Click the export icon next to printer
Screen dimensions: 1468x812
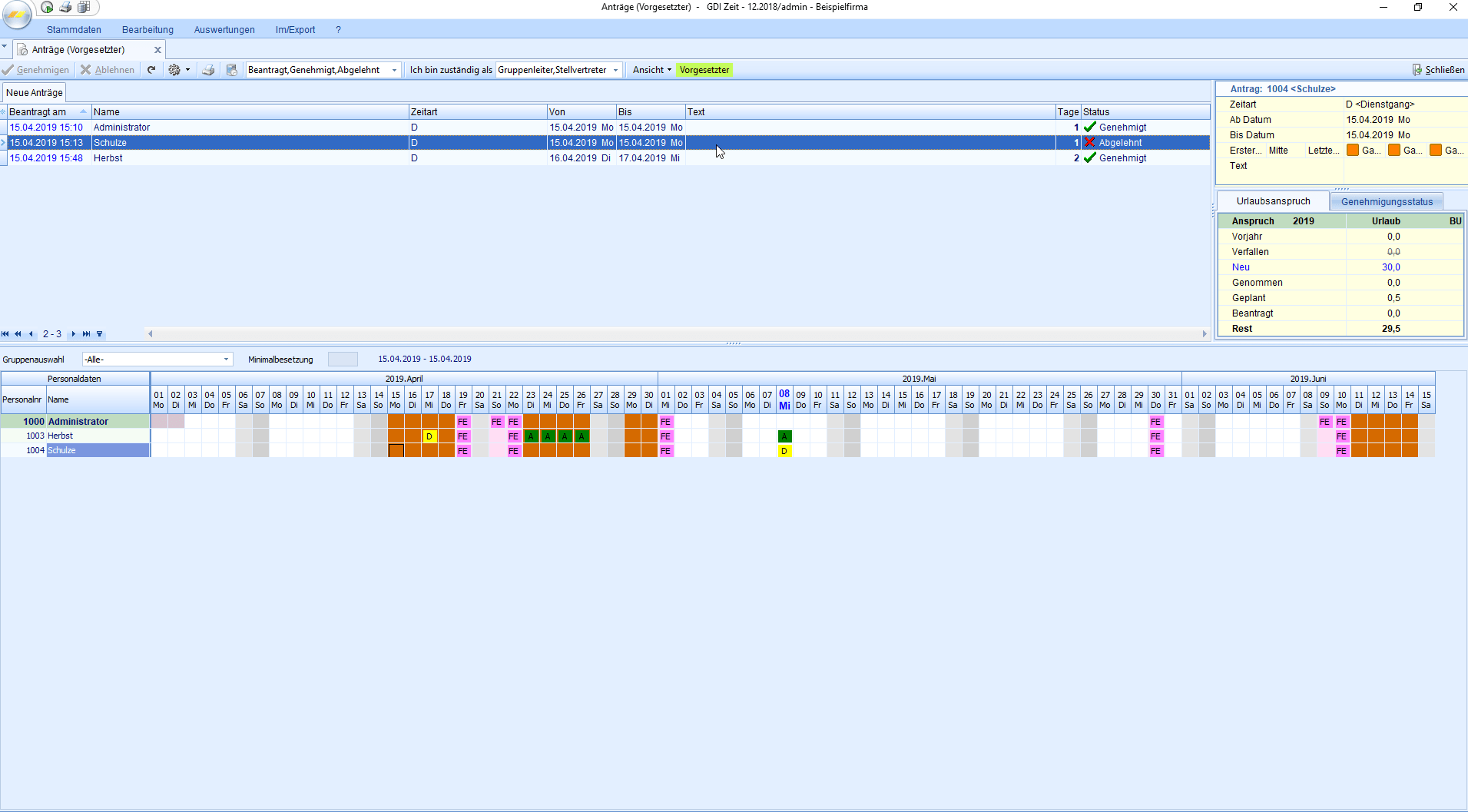[x=231, y=70]
